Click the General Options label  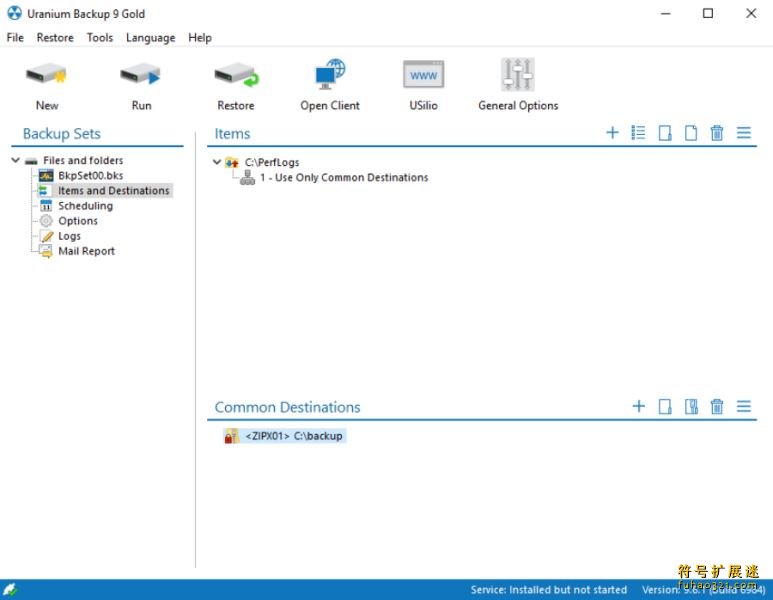tap(518, 106)
